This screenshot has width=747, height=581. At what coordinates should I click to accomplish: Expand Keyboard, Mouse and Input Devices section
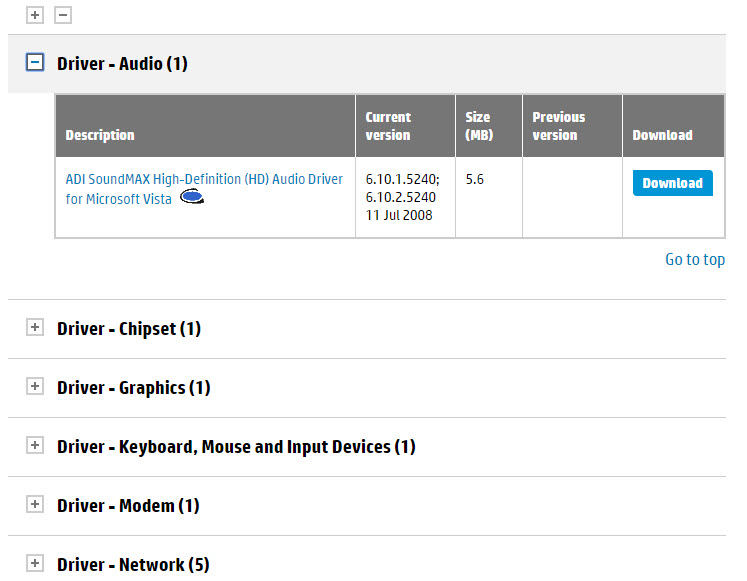point(35,445)
